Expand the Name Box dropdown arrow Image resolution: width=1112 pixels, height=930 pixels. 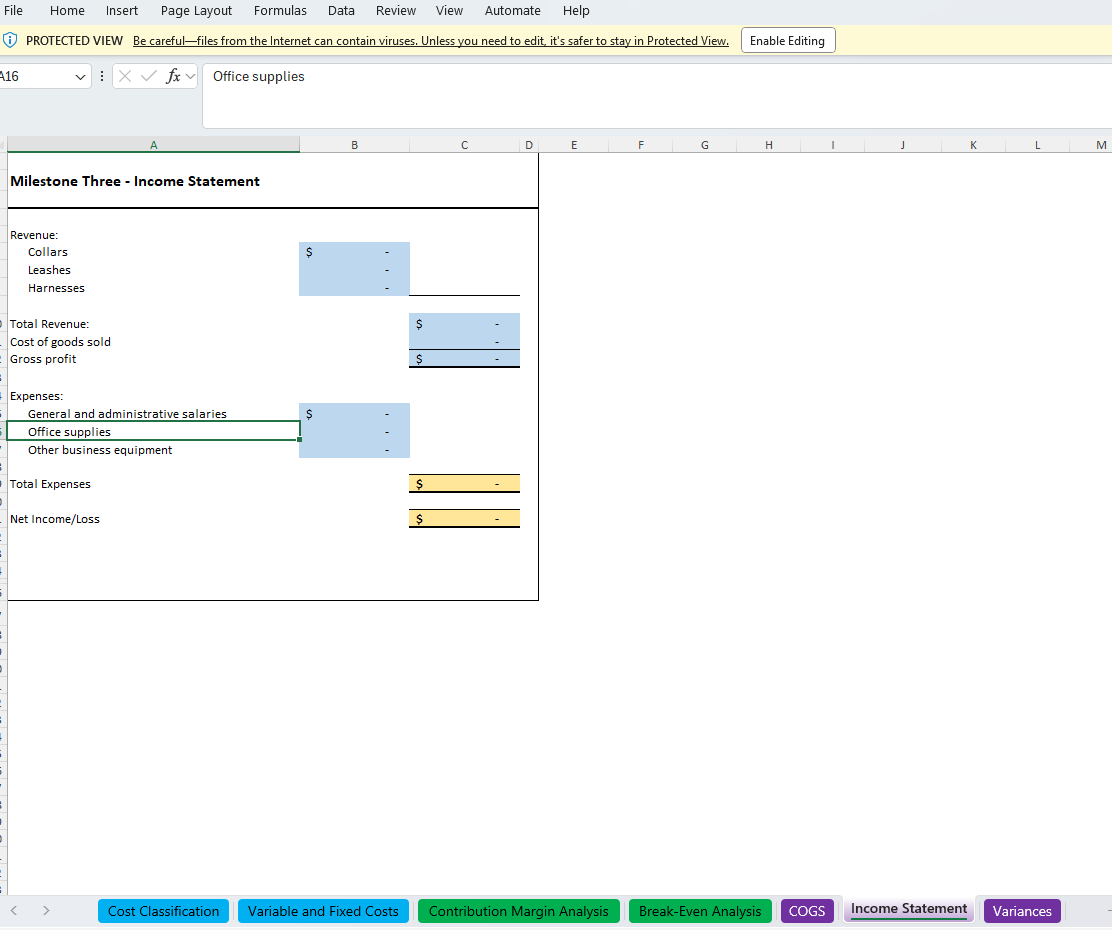(x=80, y=77)
